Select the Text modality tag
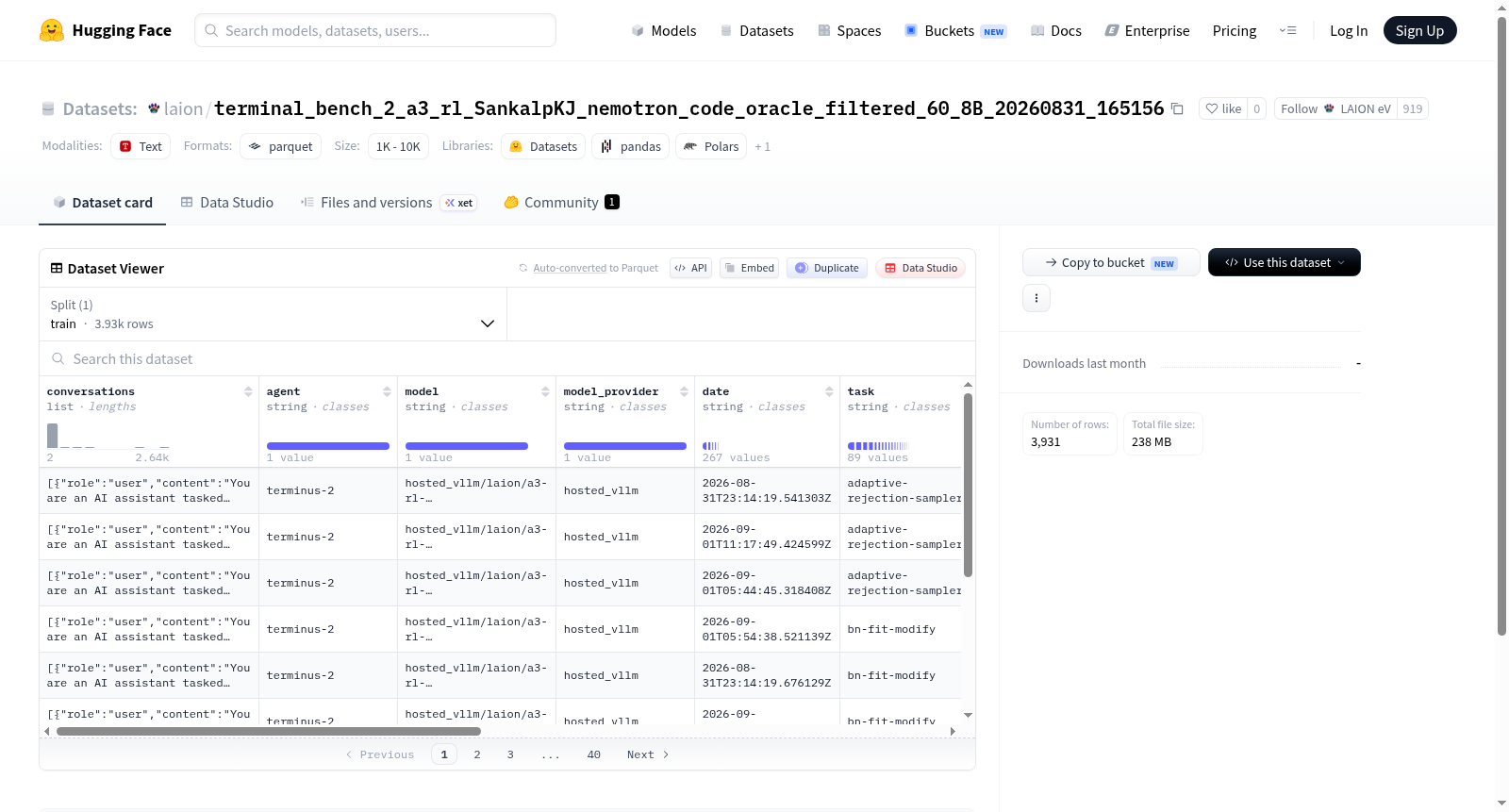Screen dimensions: 1509x812 coord(141,146)
